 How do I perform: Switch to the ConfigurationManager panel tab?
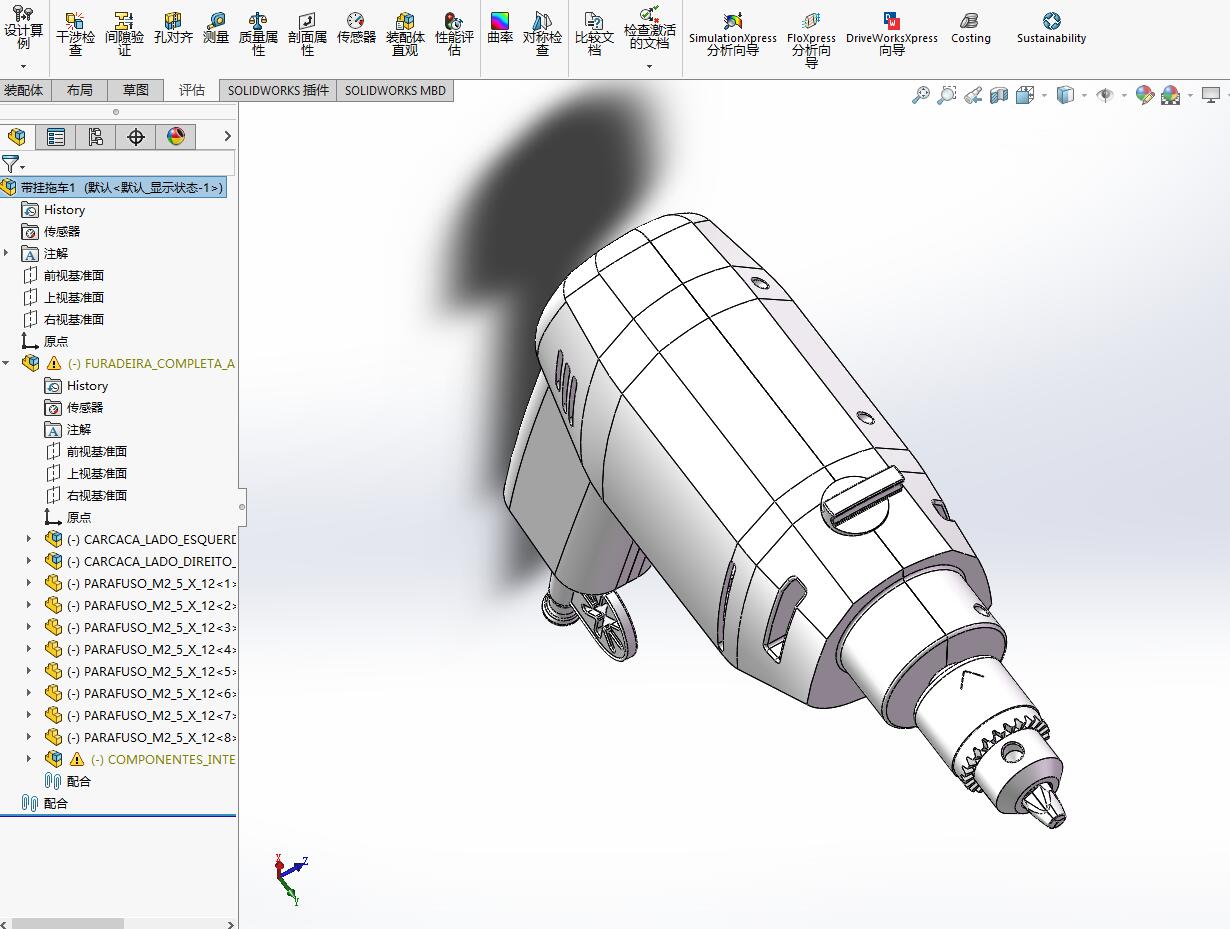click(x=96, y=137)
